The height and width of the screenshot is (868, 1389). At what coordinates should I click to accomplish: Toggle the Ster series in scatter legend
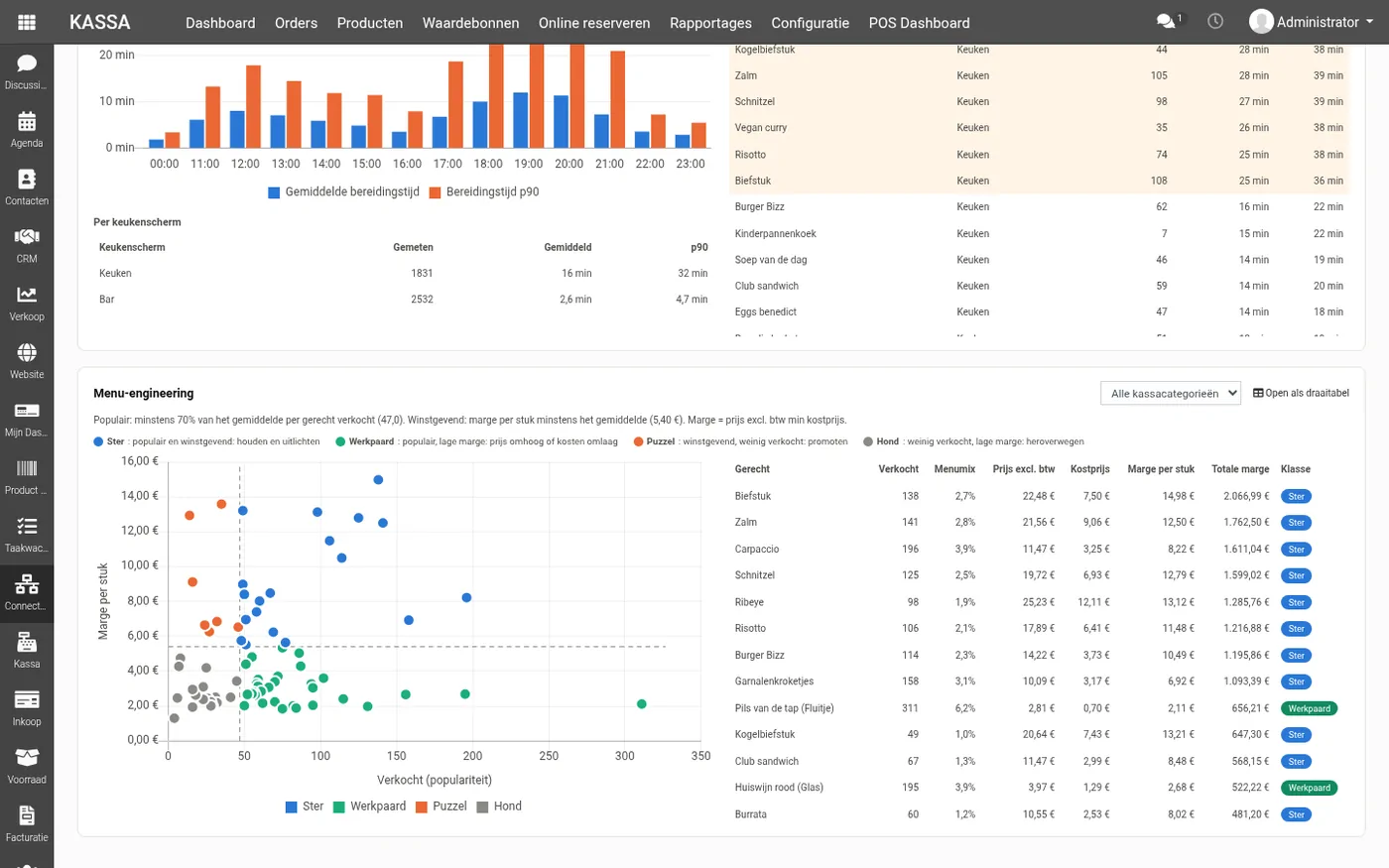pos(305,806)
